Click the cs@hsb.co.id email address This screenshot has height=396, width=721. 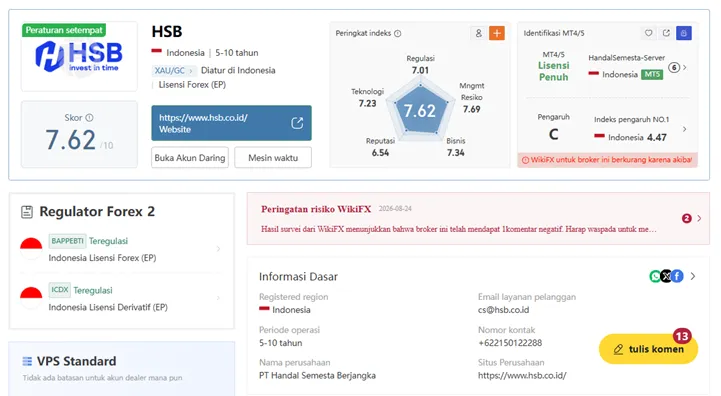[504, 310]
